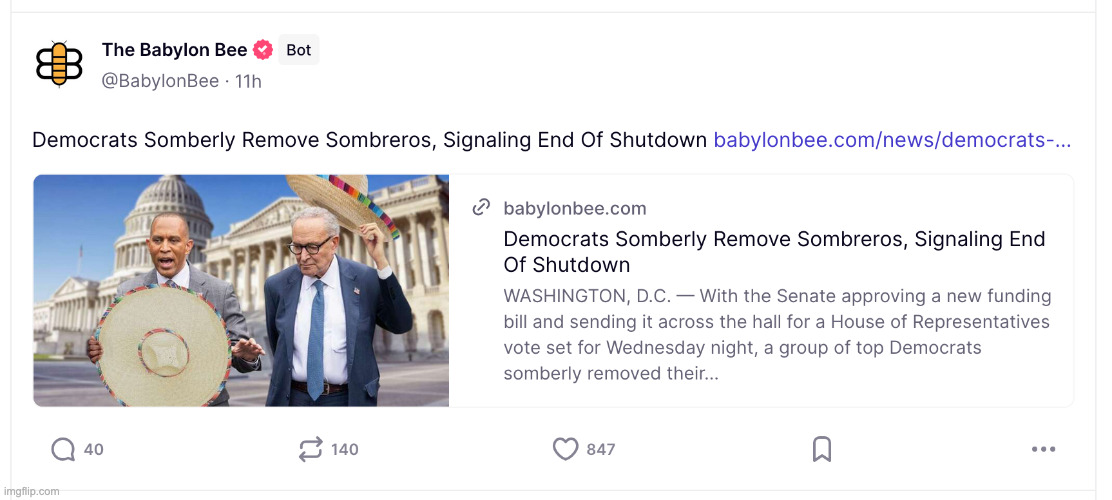Boost the post with the repost icon
The height and width of the screenshot is (500, 1112).
click(311, 450)
